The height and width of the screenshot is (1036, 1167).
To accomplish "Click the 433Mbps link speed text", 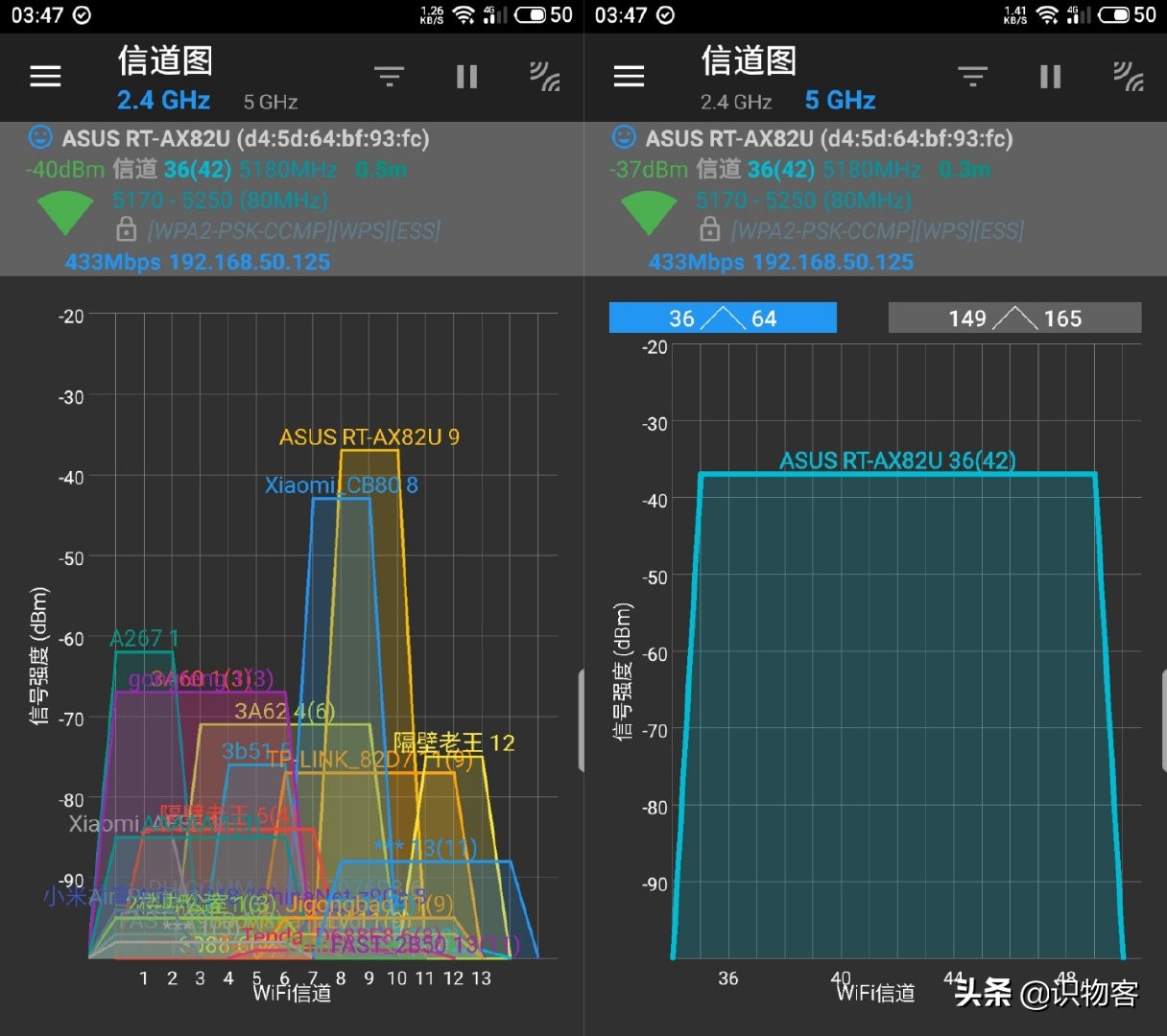I will coord(113,262).
